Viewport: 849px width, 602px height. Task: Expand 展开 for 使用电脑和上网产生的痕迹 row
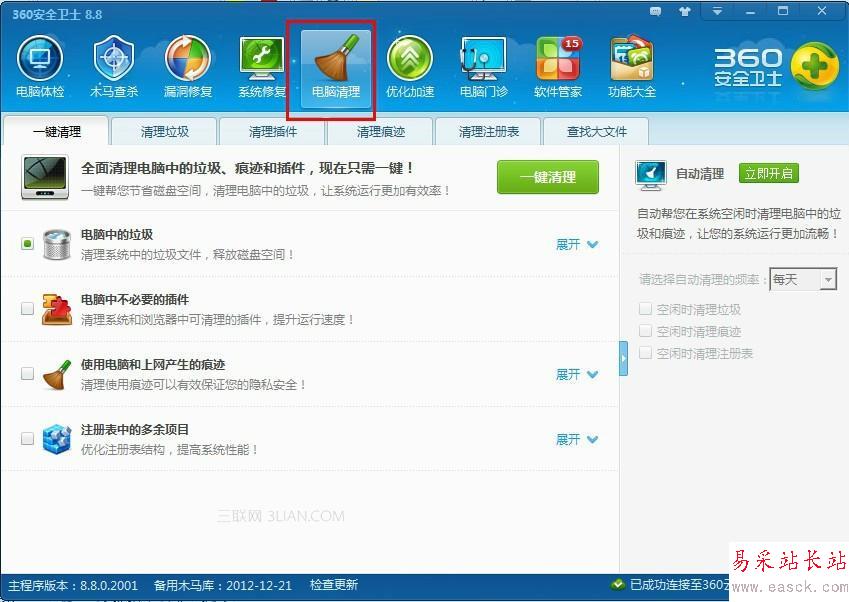tap(577, 374)
